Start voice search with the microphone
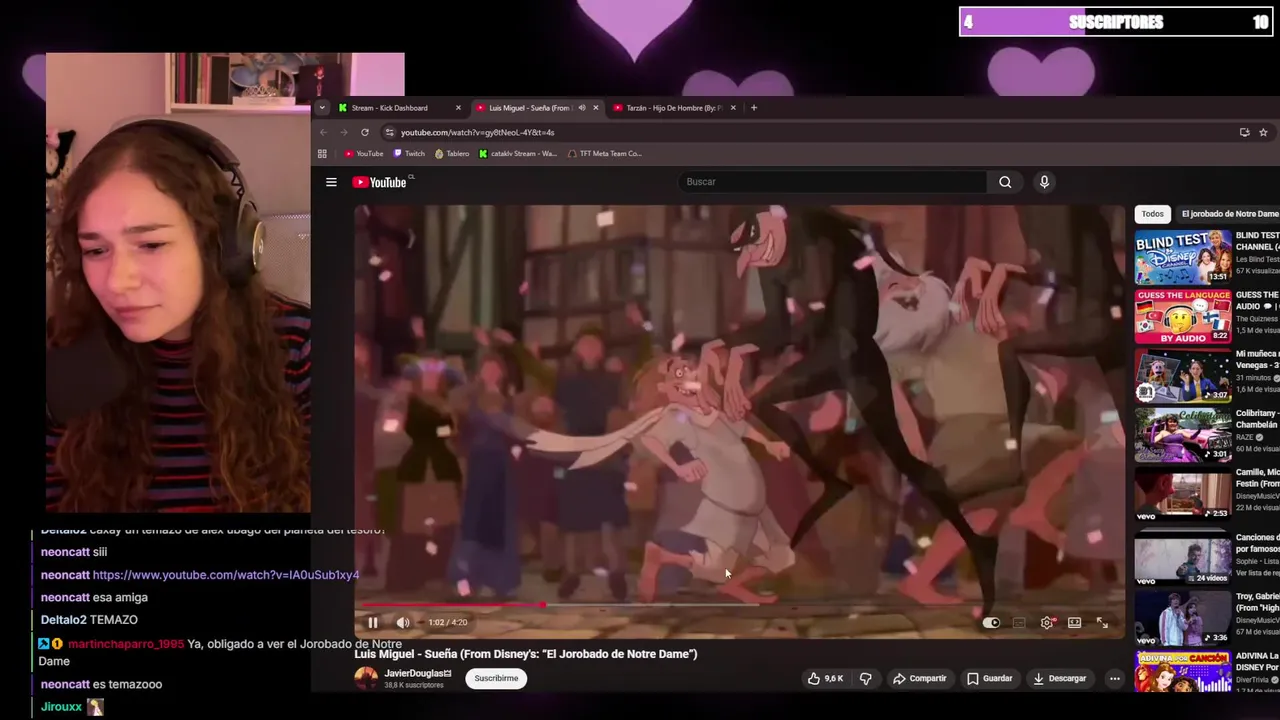The width and height of the screenshot is (1280, 720). pos(1044,182)
